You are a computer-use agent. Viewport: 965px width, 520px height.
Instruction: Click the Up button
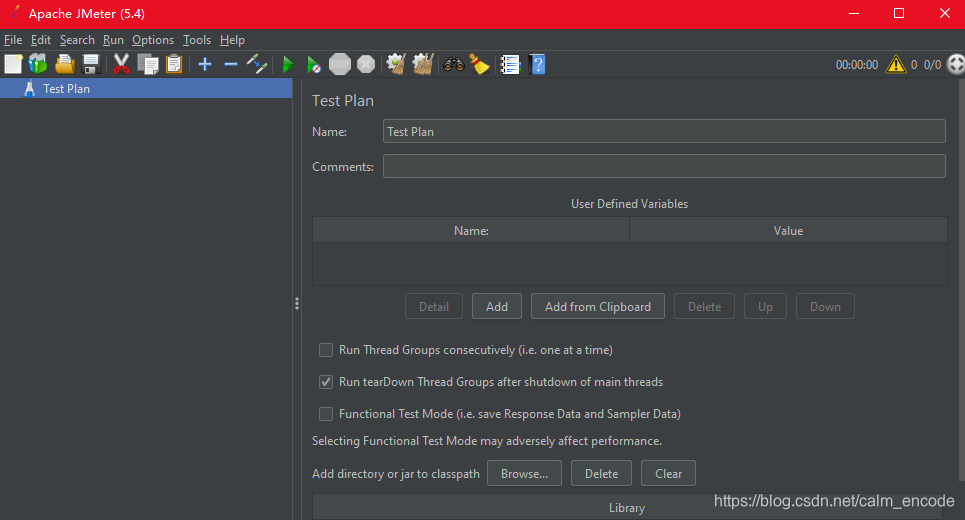[765, 306]
